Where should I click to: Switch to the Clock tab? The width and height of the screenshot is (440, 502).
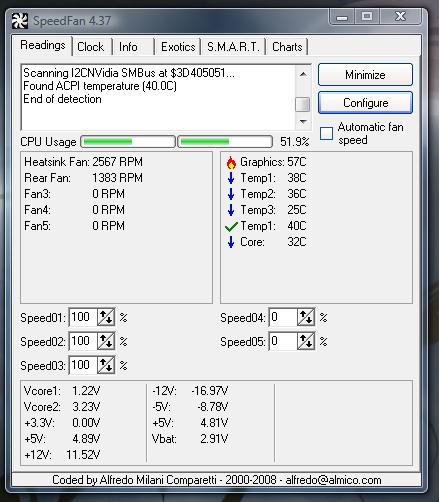click(91, 47)
